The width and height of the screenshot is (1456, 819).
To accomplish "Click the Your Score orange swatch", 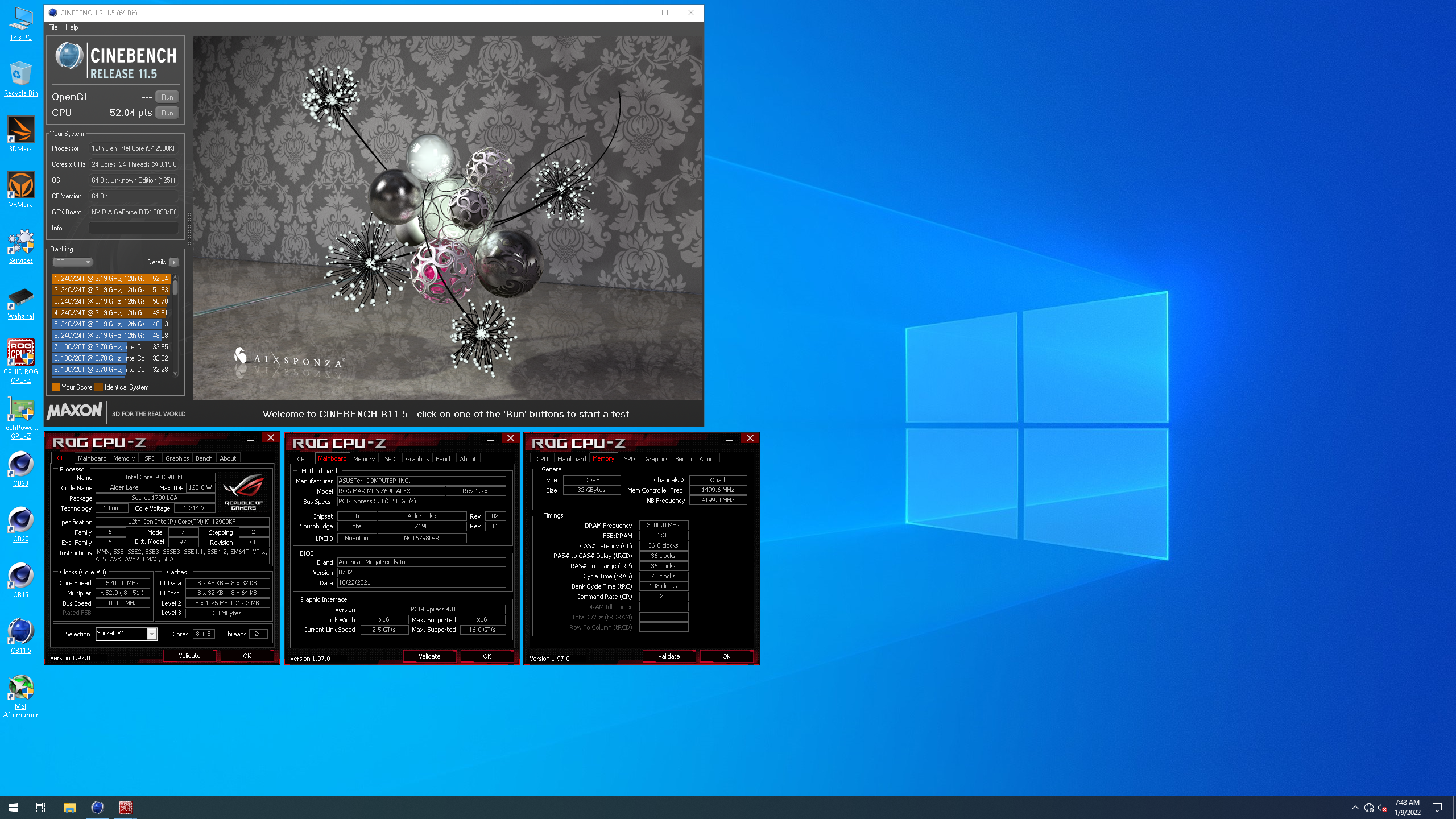I will [56, 387].
